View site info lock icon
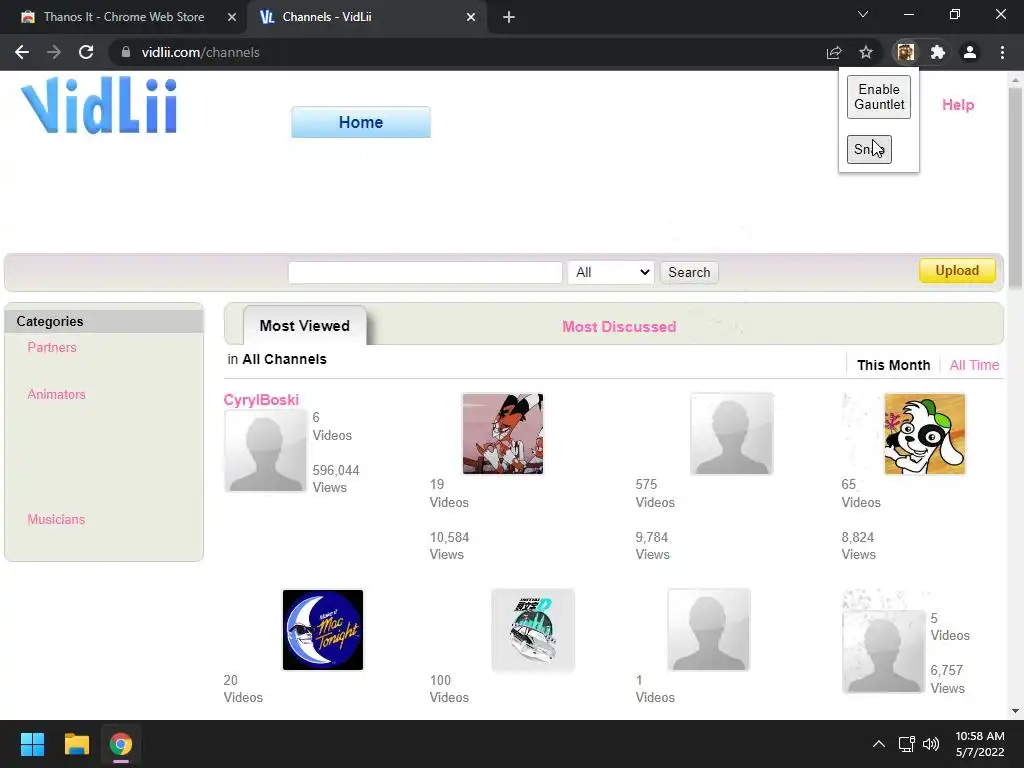The width and height of the screenshot is (1024, 768). 126,52
